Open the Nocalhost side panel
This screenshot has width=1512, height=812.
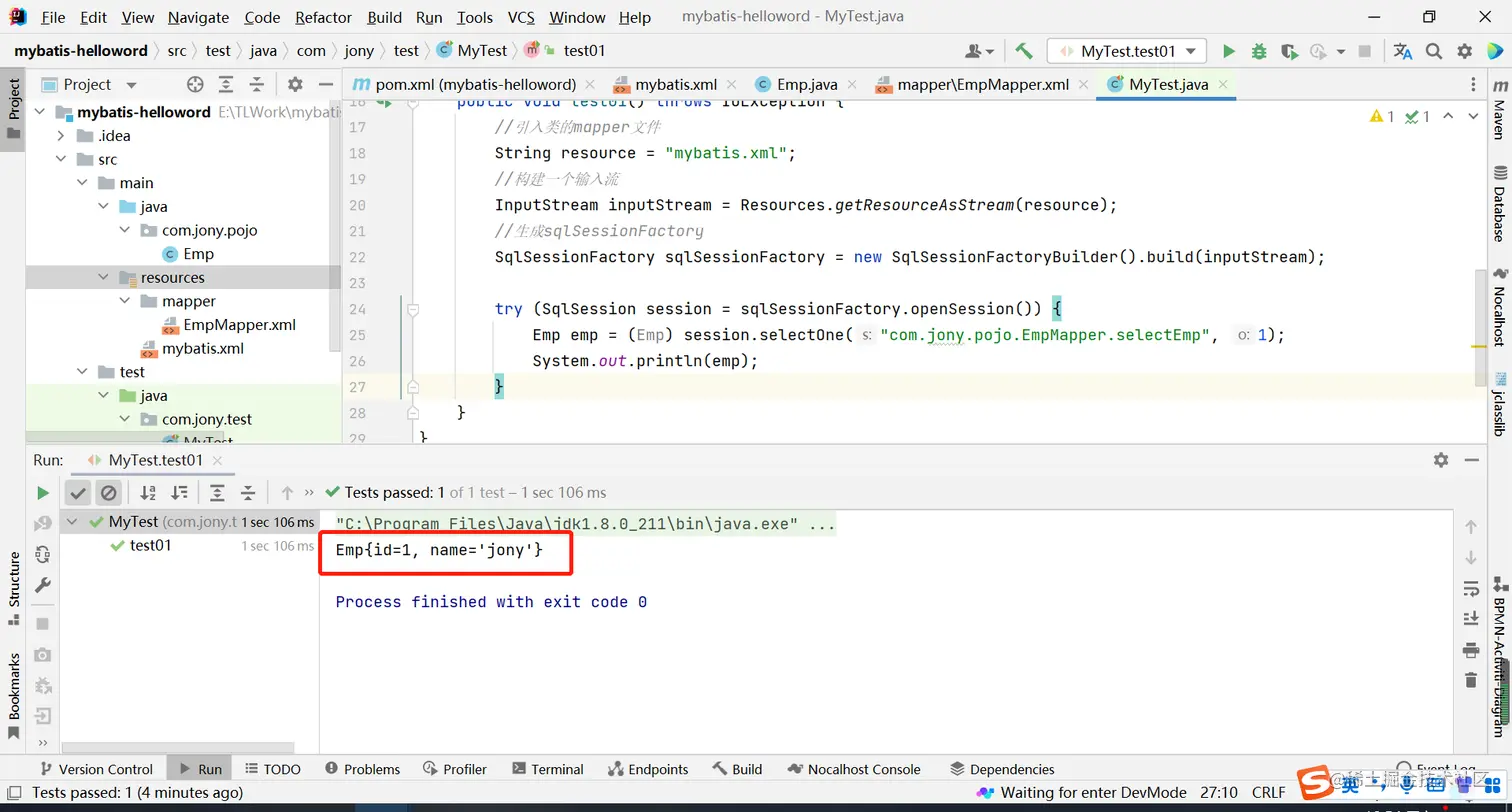pyautogui.click(x=1499, y=307)
